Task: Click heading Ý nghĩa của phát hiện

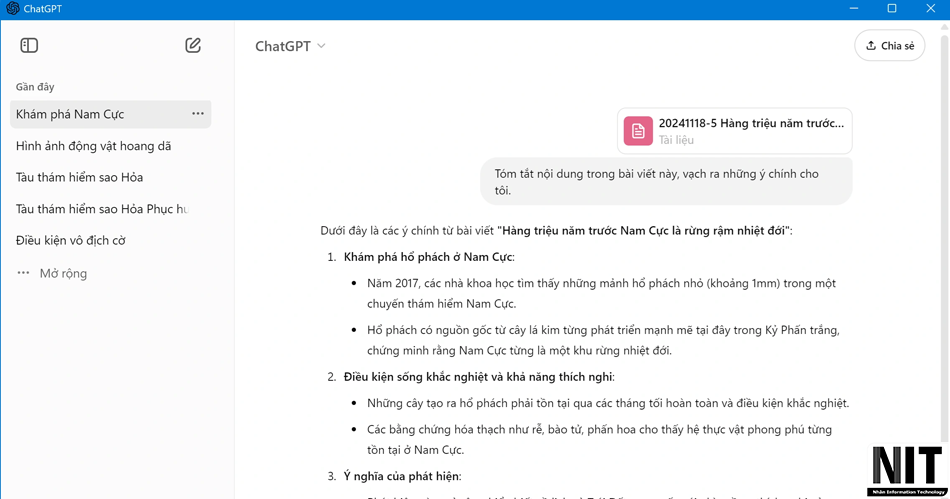Action: (402, 476)
